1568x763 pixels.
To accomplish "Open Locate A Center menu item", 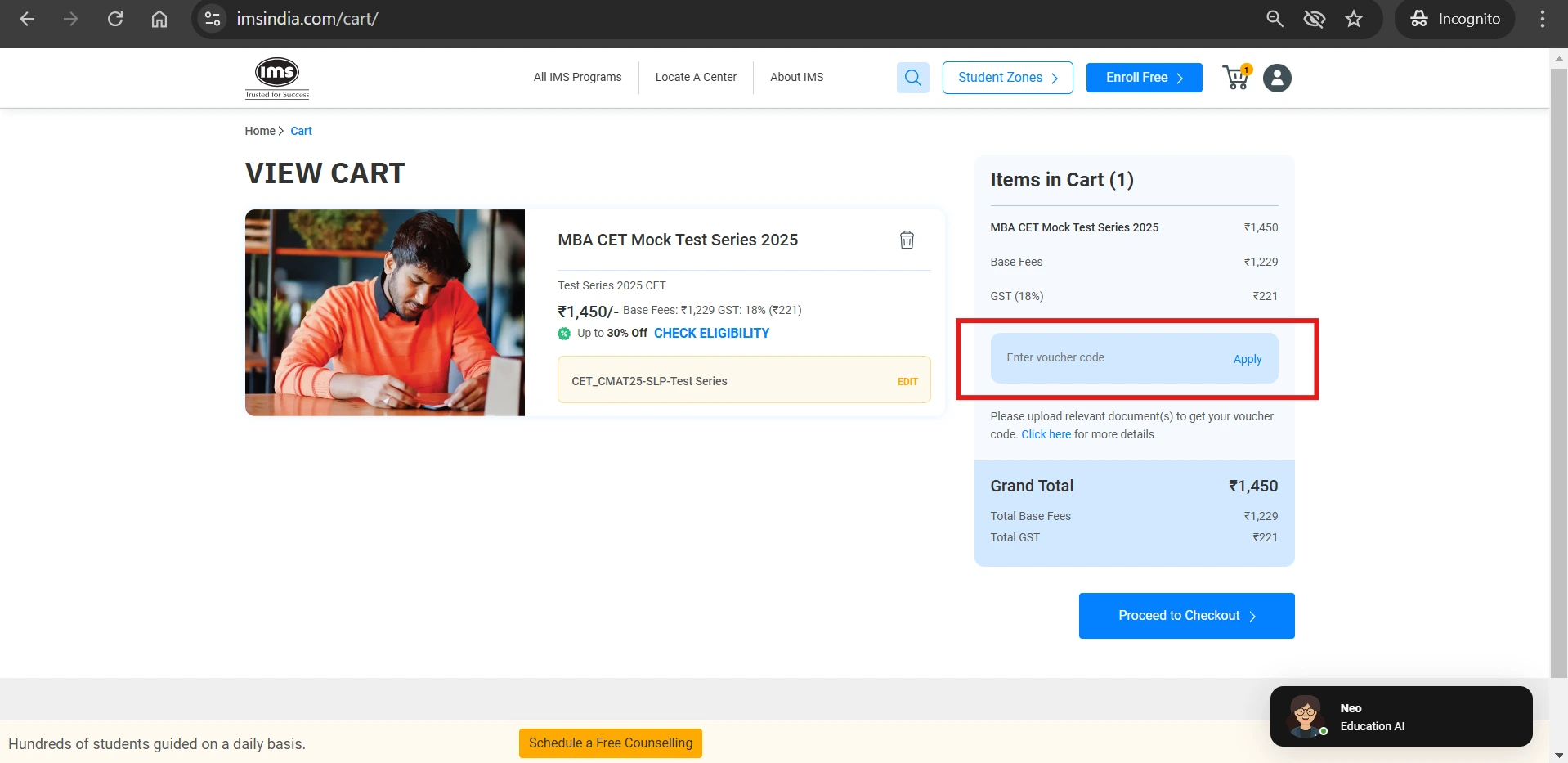I will pos(696,77).
